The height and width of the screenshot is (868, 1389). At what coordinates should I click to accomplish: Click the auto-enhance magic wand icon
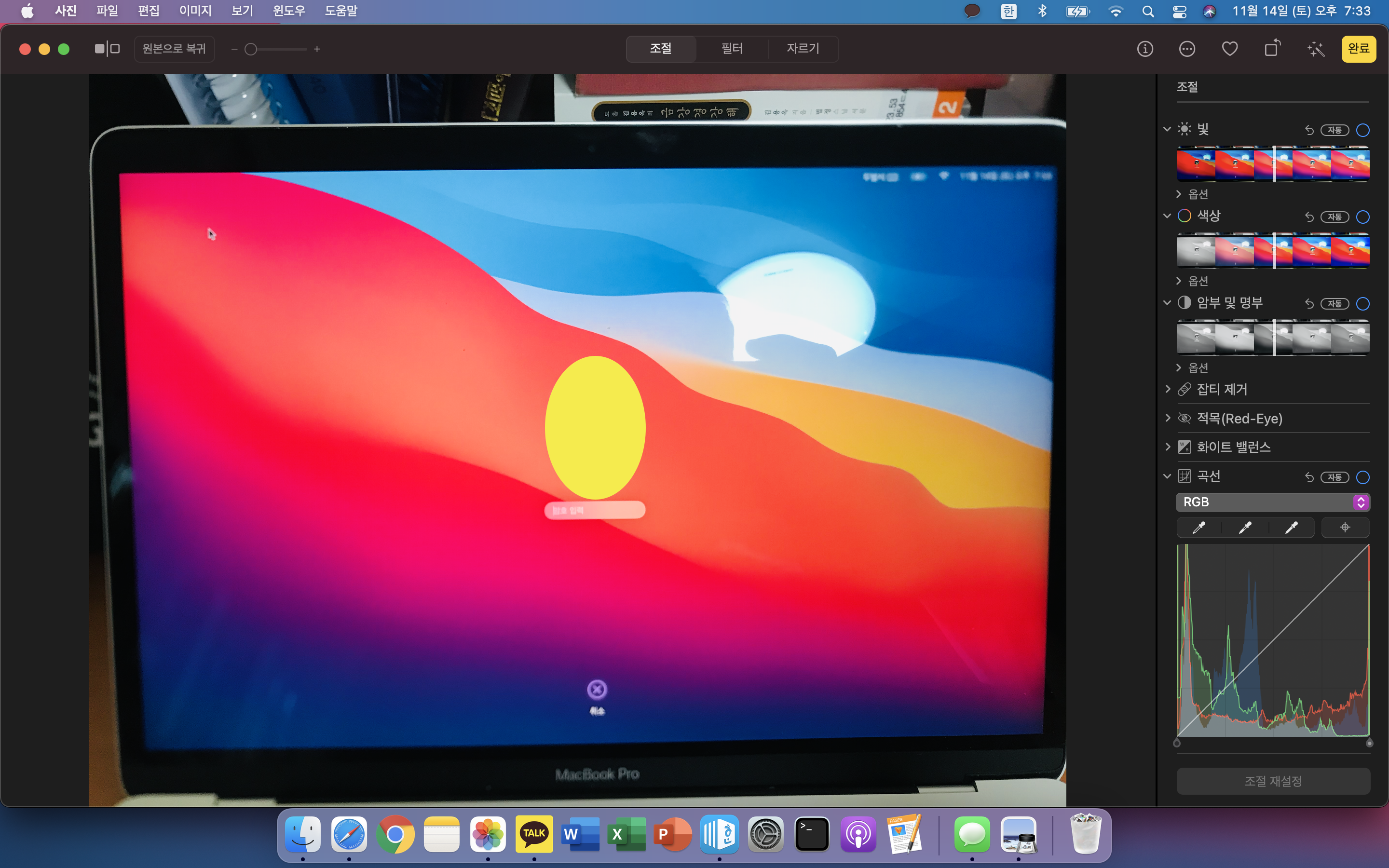click(1316, 49)
